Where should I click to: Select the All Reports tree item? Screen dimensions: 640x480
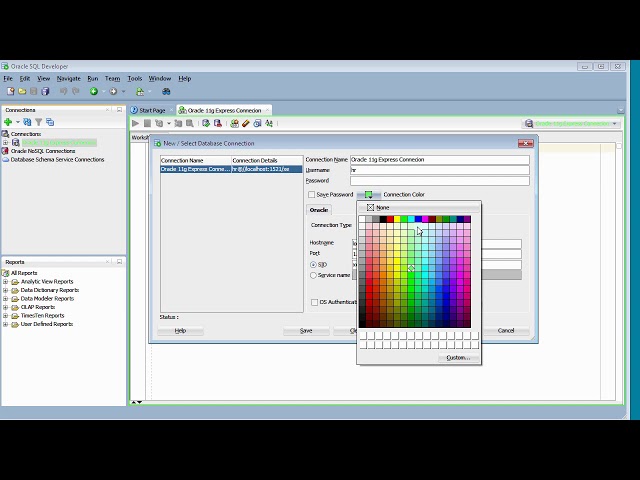tap(24, 273)
